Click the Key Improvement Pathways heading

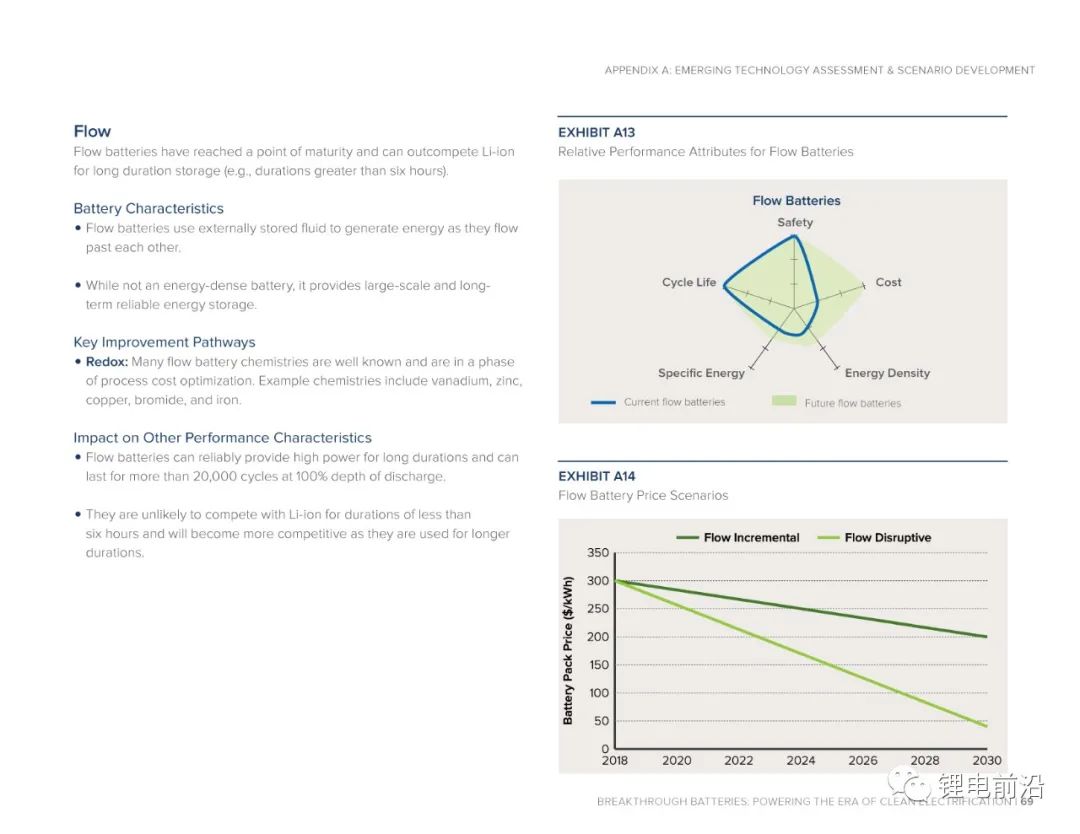click(x=164, y=342)
